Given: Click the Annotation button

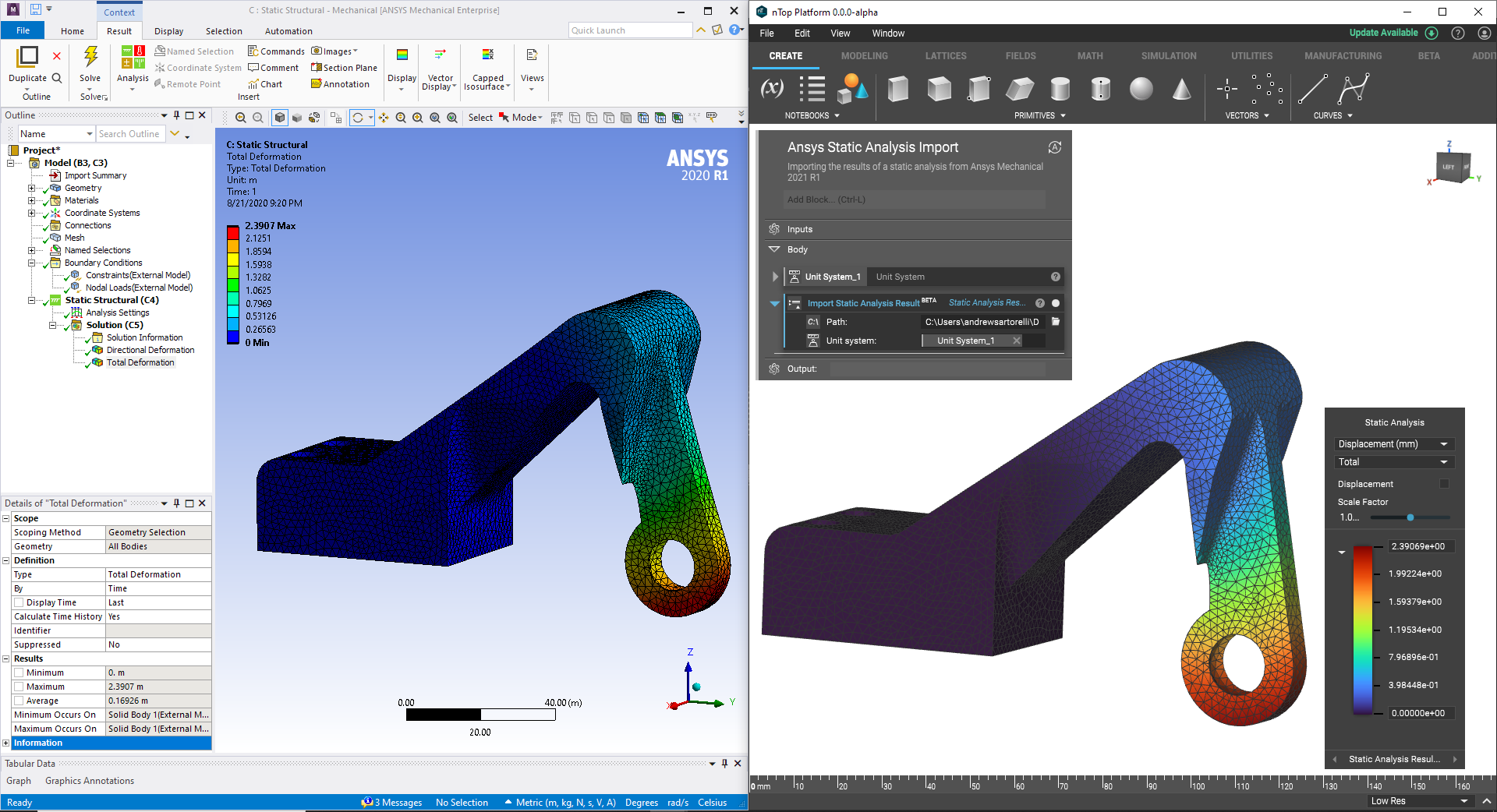Looking at the screenshot, I should [341, 84].
